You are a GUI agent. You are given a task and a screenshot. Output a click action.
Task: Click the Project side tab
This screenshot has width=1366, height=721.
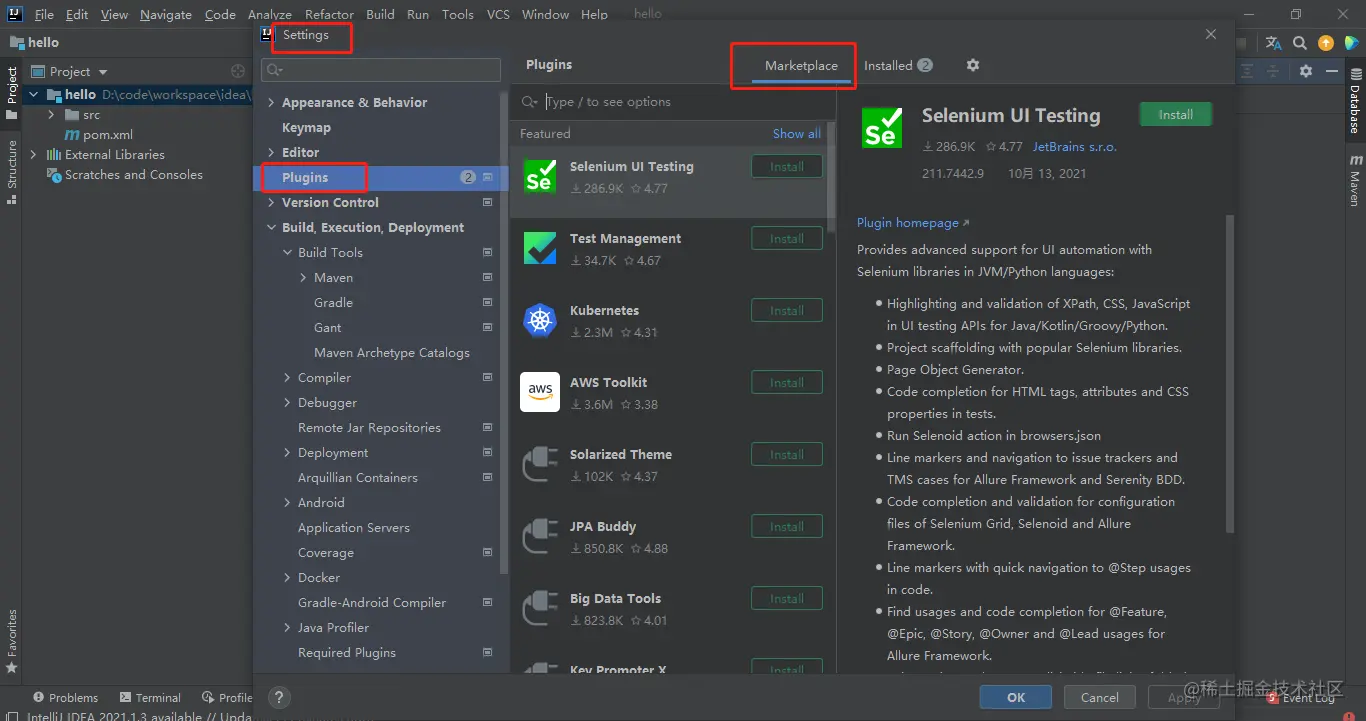click(x=12, y=92)
